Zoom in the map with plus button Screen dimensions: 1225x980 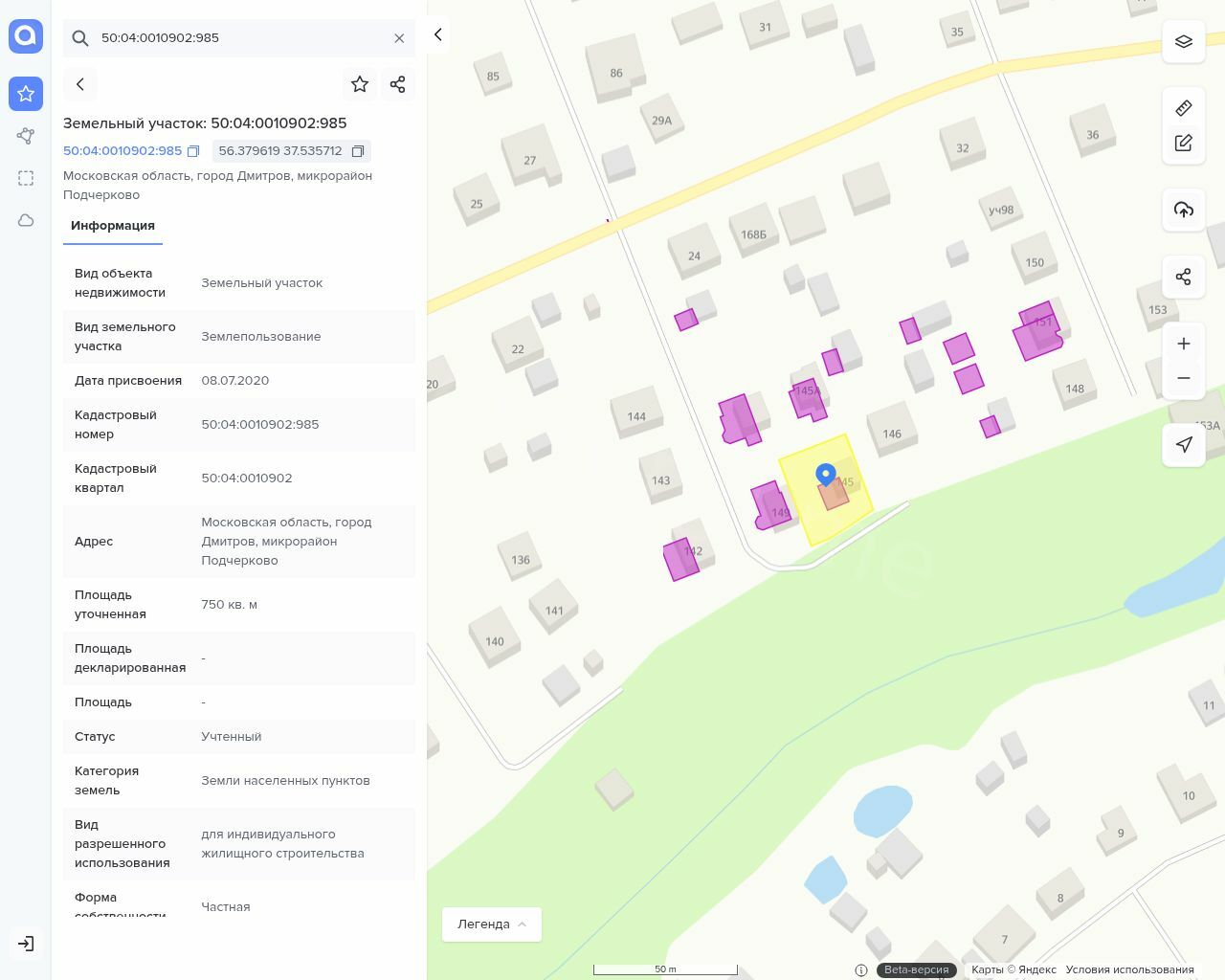(x=1184, y=344)
